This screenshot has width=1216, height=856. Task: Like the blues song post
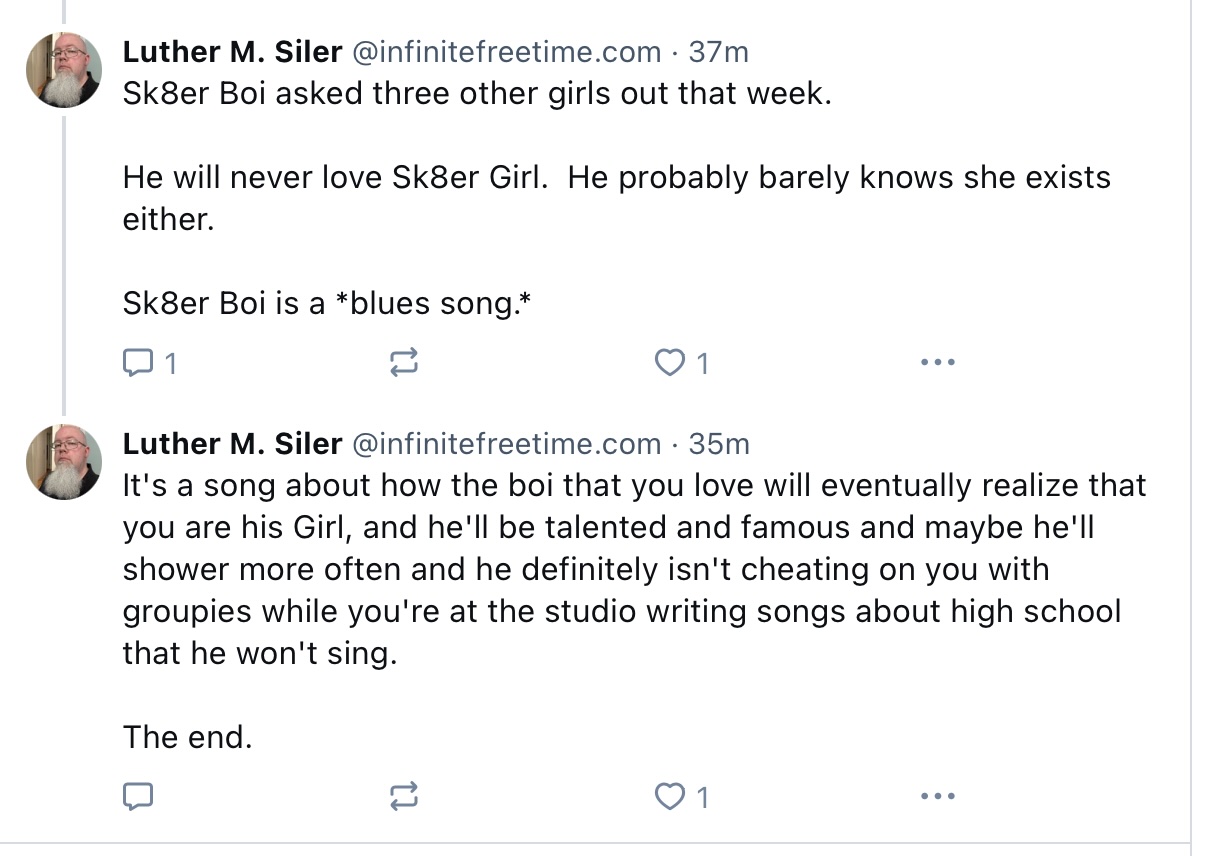[x=667, y=364]
